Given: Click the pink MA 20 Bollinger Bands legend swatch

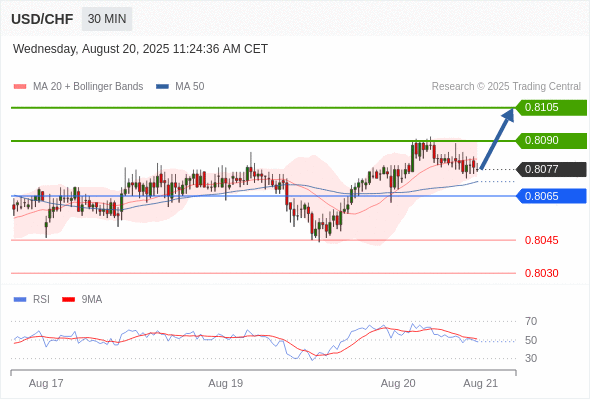Looking at the screenshot, I should [20, 87].
